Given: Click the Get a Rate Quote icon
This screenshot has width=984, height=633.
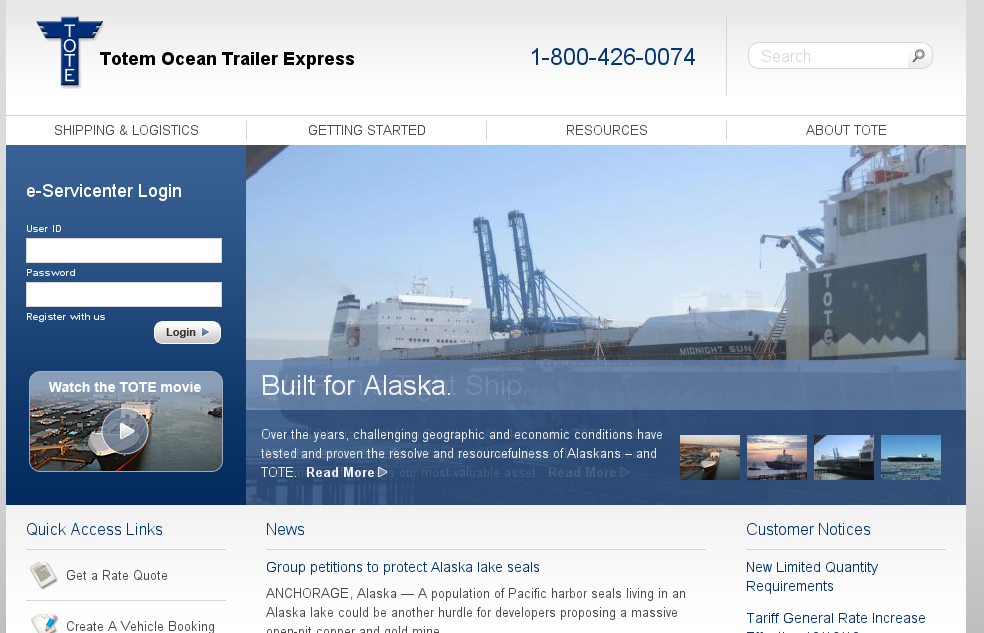Looking at the screenshot, I should coord(43,575).
